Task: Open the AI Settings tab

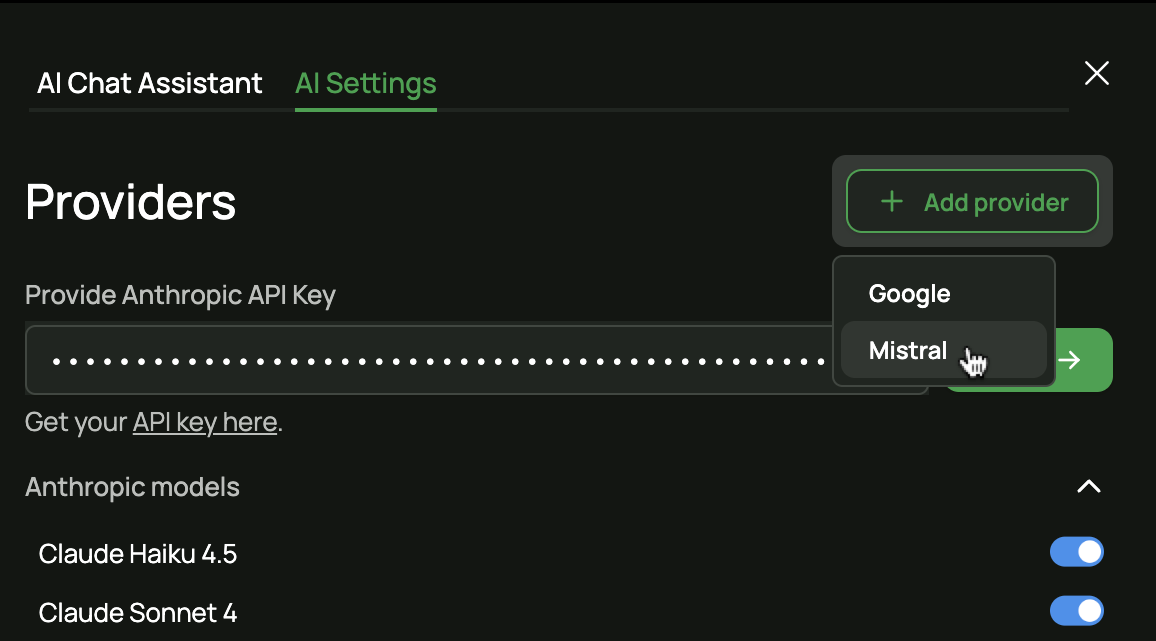Action: coord(366,83)
